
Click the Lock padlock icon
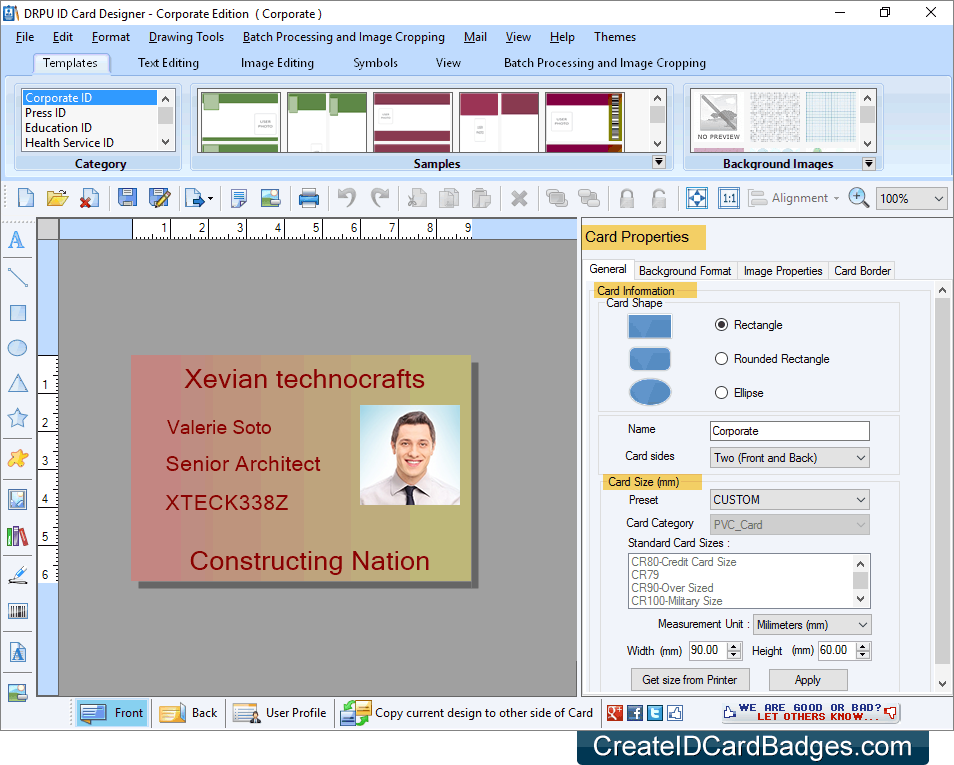(x=627, y=198)
